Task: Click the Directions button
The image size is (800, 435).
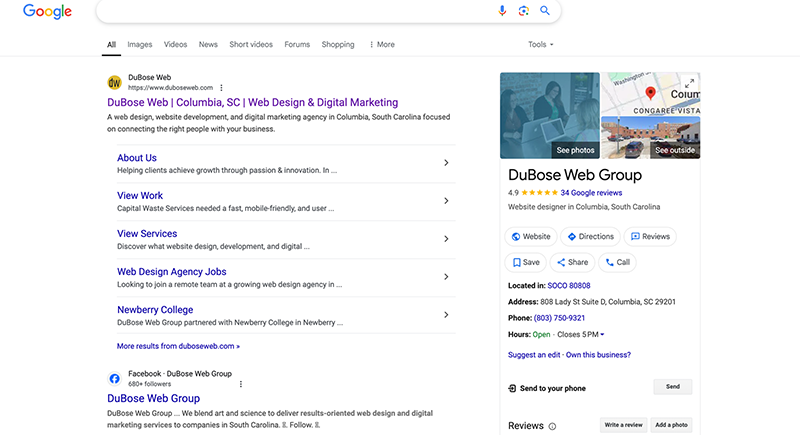Action: coord(590,237)
